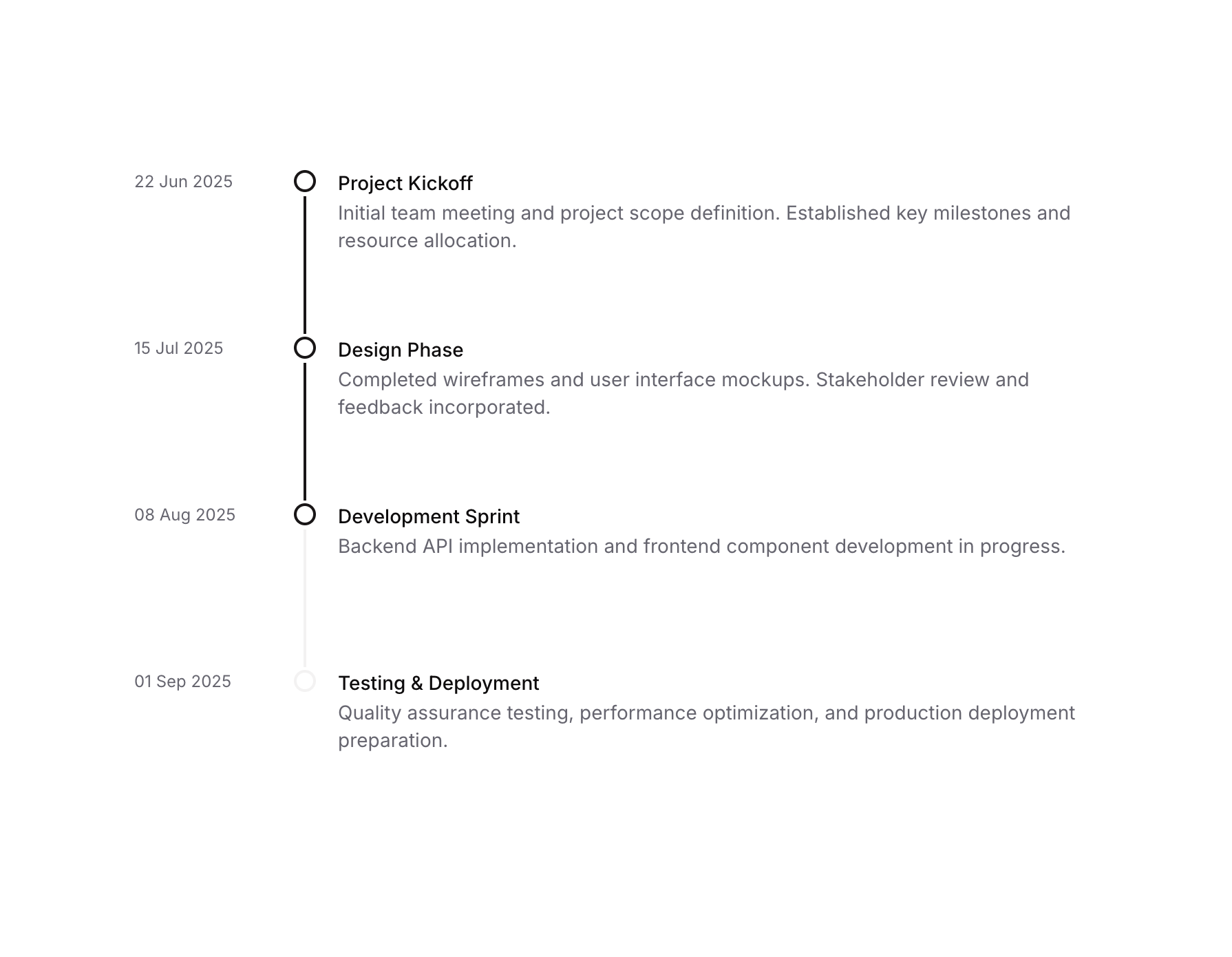Click faded connector line below Development Sprint marker
The height and width of the screenshot is (957, 1232).
pyautogui.click(x=305, y=598)
